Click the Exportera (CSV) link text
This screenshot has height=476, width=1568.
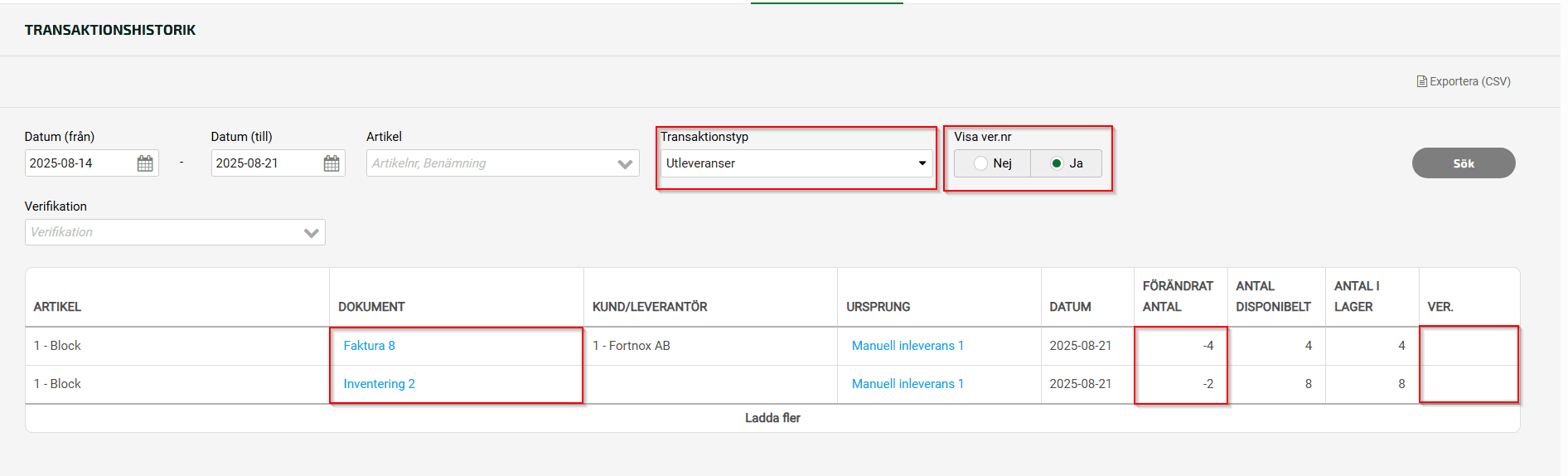coord(1469,81)
